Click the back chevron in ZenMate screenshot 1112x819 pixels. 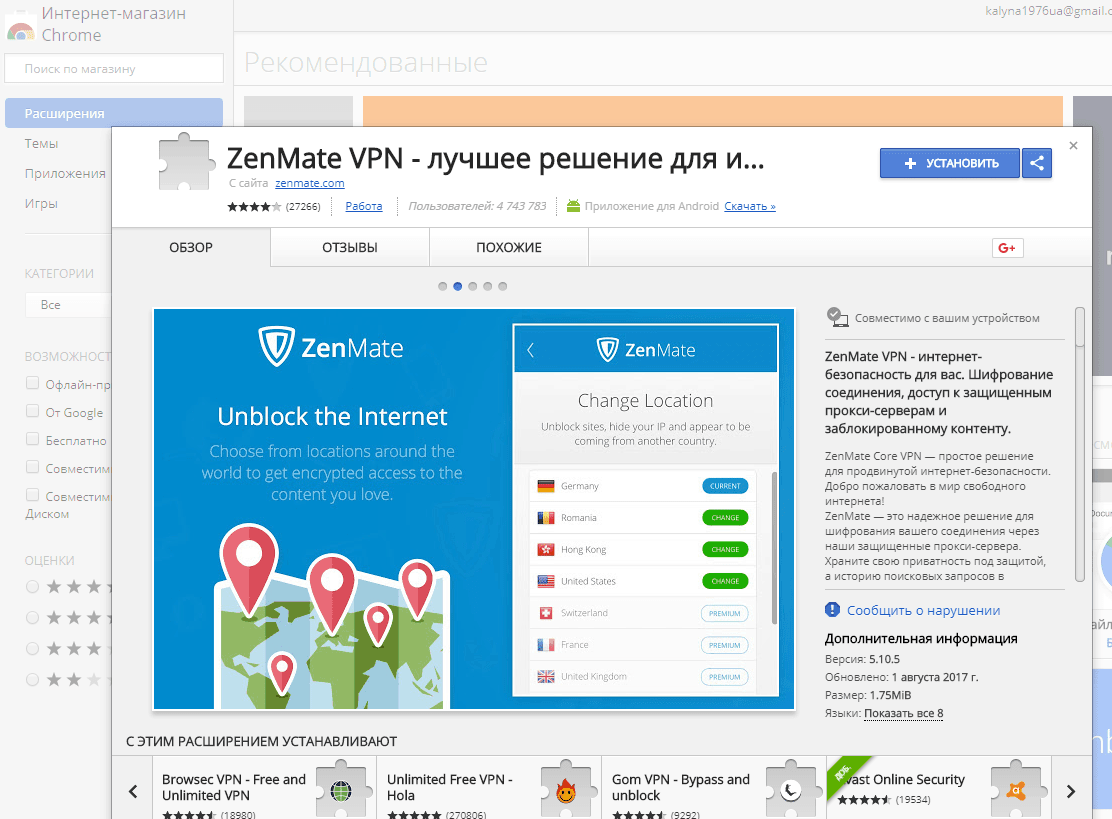coord(530,350)
